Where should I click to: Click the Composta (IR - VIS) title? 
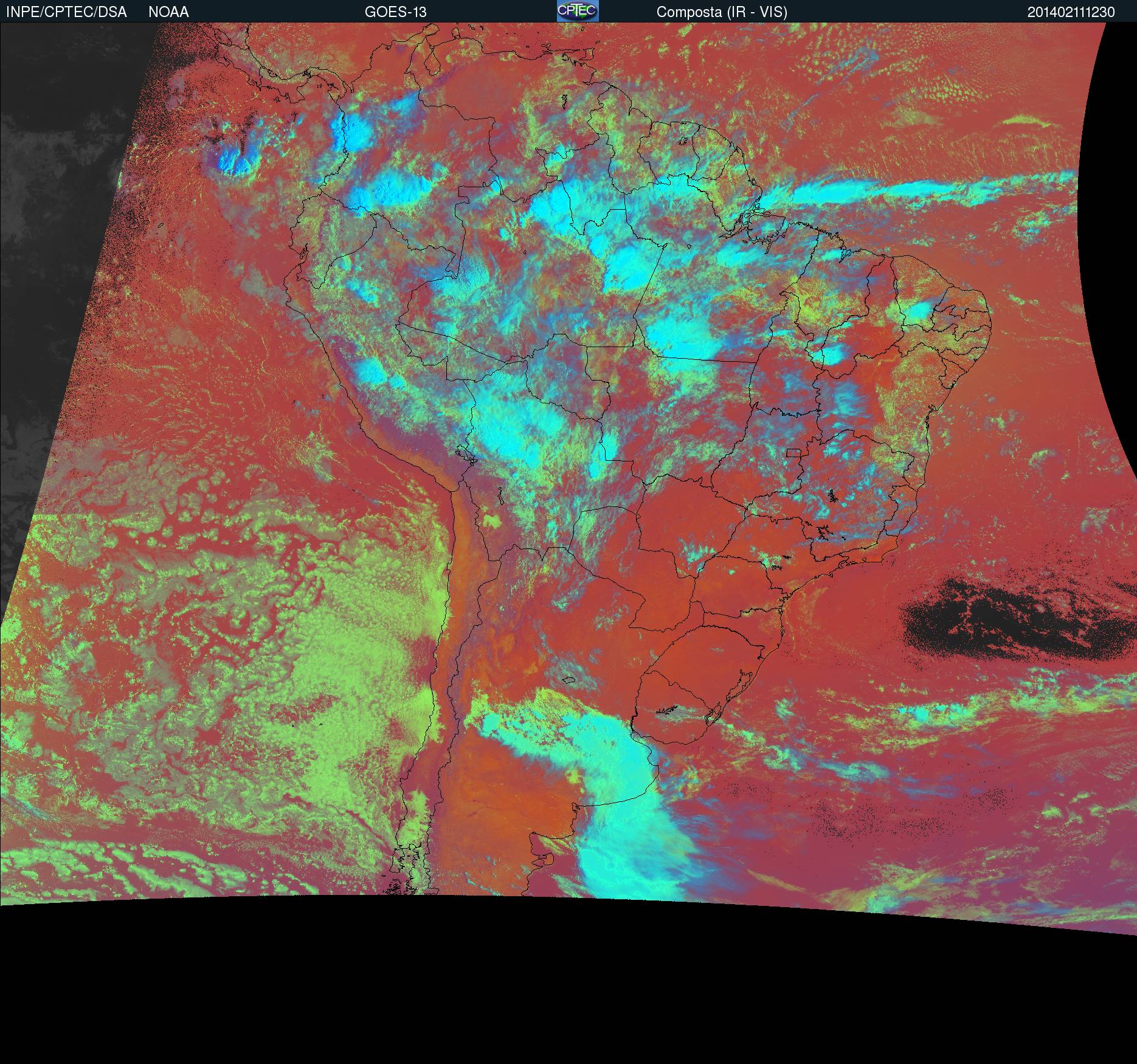[722, 12]
